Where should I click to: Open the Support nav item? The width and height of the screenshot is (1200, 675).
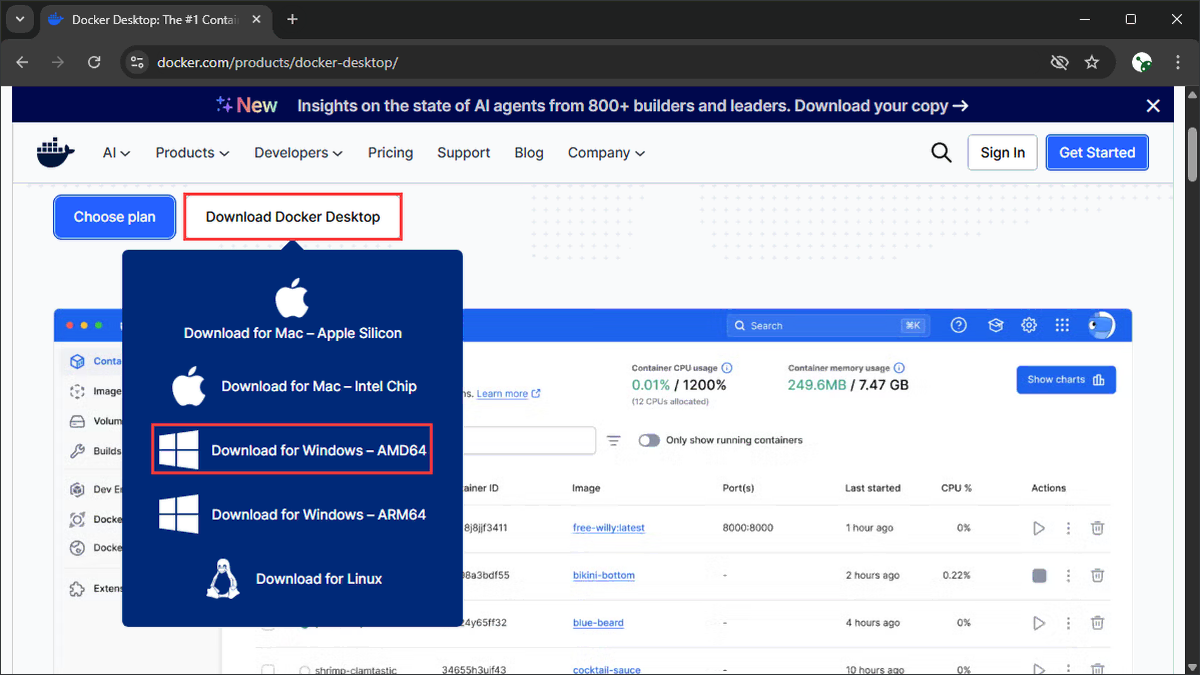click(x=463, y=153)
